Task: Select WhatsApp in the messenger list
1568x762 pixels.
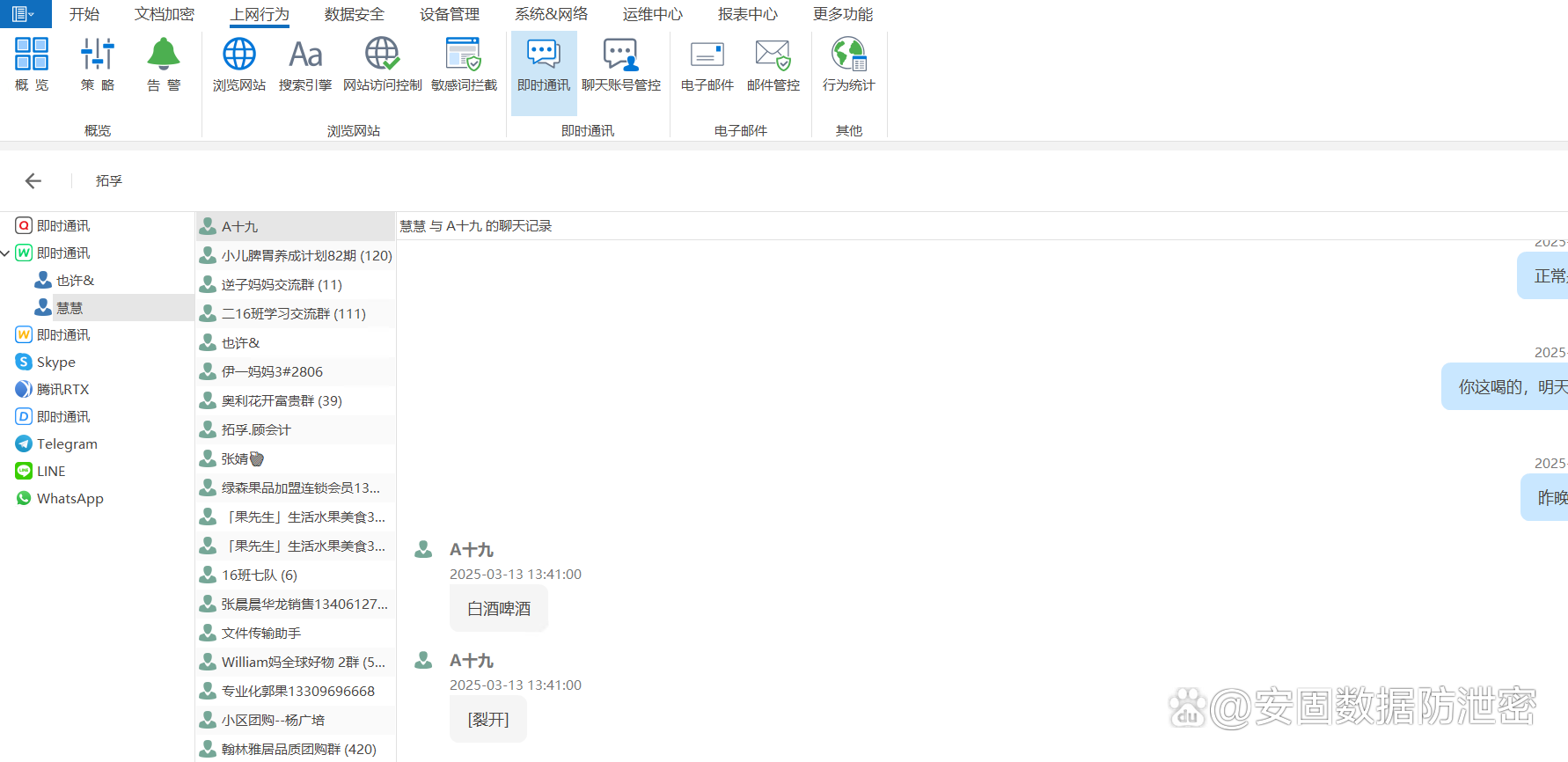Action: (70, 499)
